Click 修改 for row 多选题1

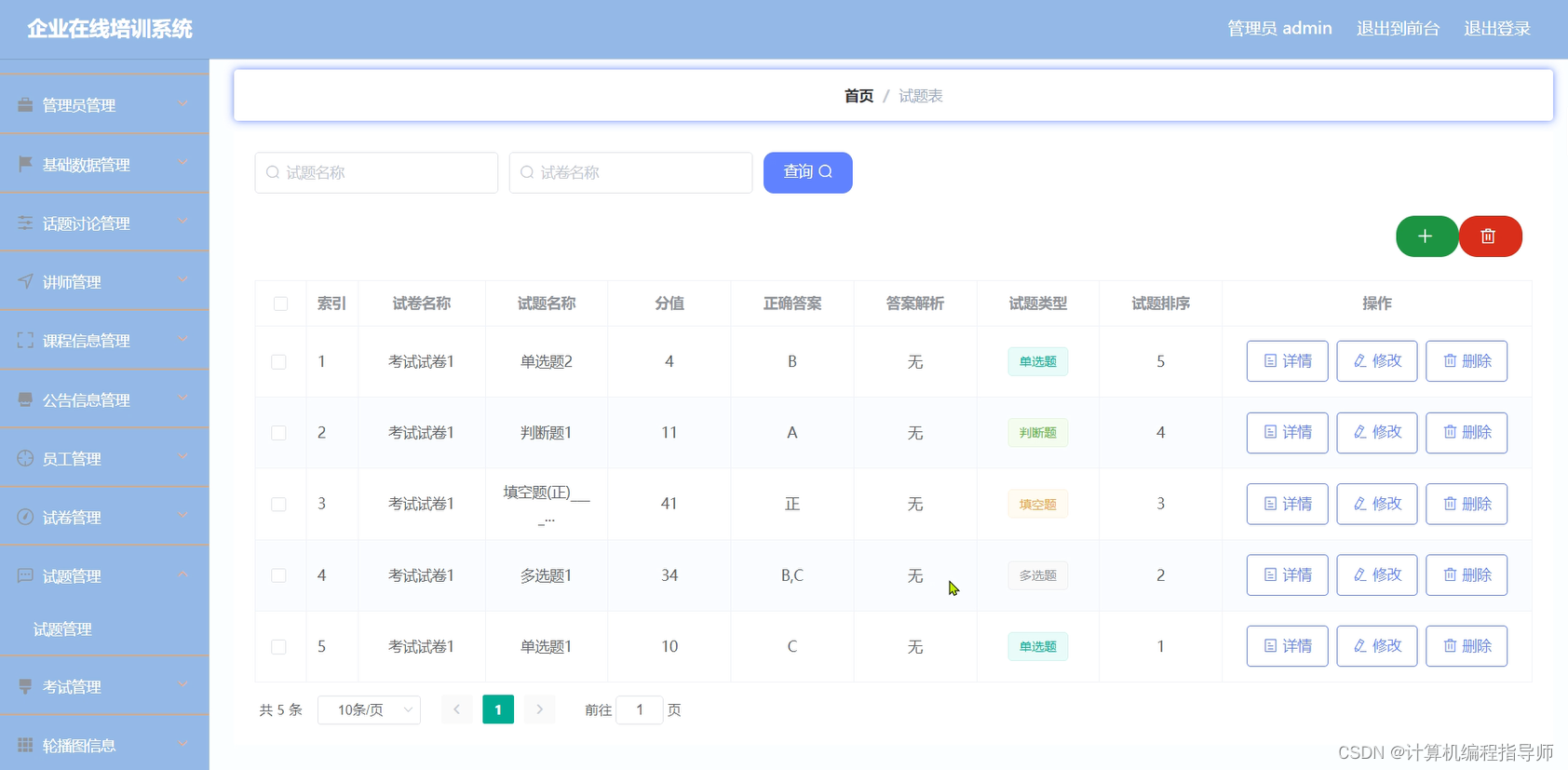coord(1376,574)
